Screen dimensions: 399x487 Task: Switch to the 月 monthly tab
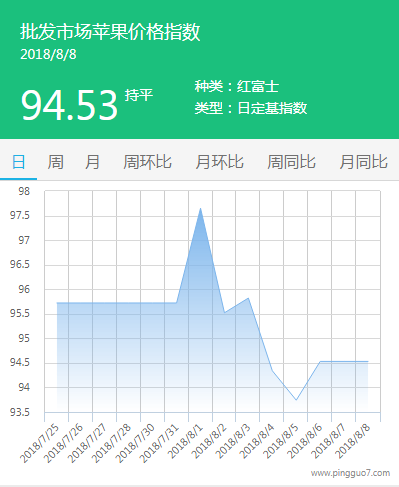92,162
